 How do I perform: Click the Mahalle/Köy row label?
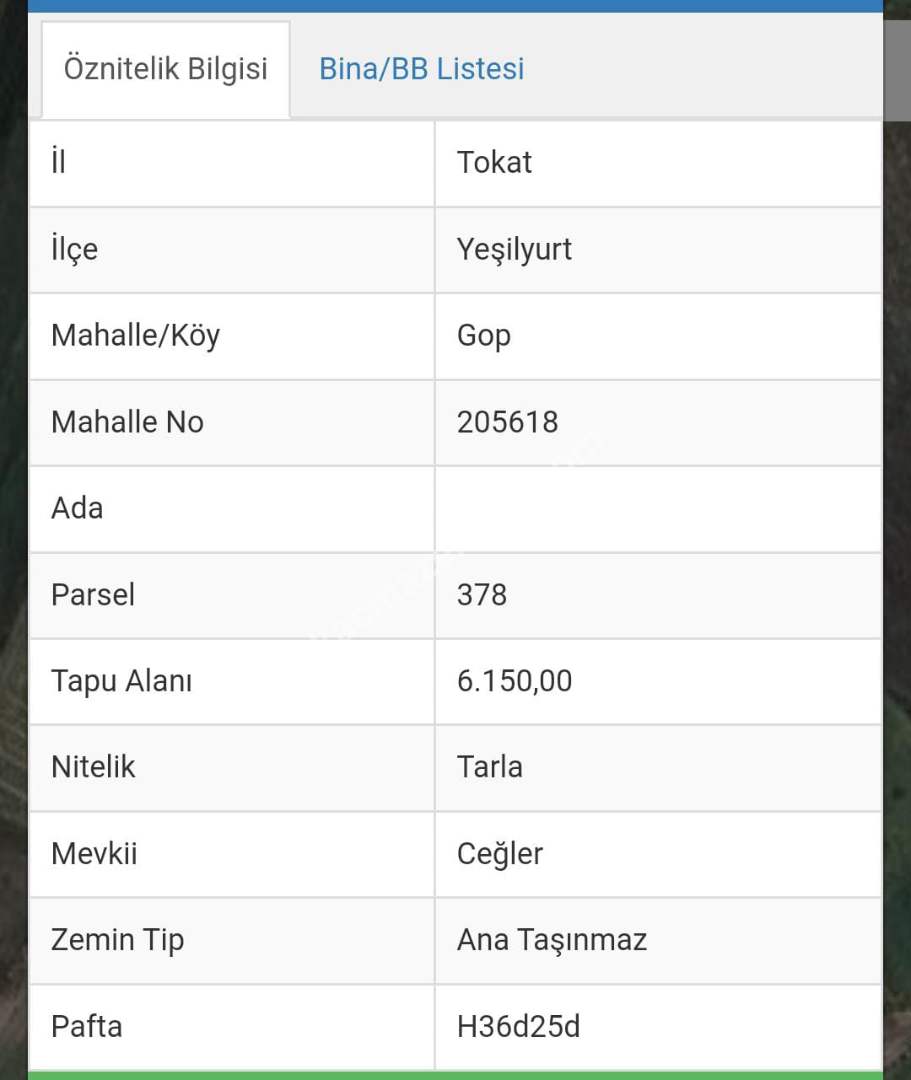(x=135, y=336)
